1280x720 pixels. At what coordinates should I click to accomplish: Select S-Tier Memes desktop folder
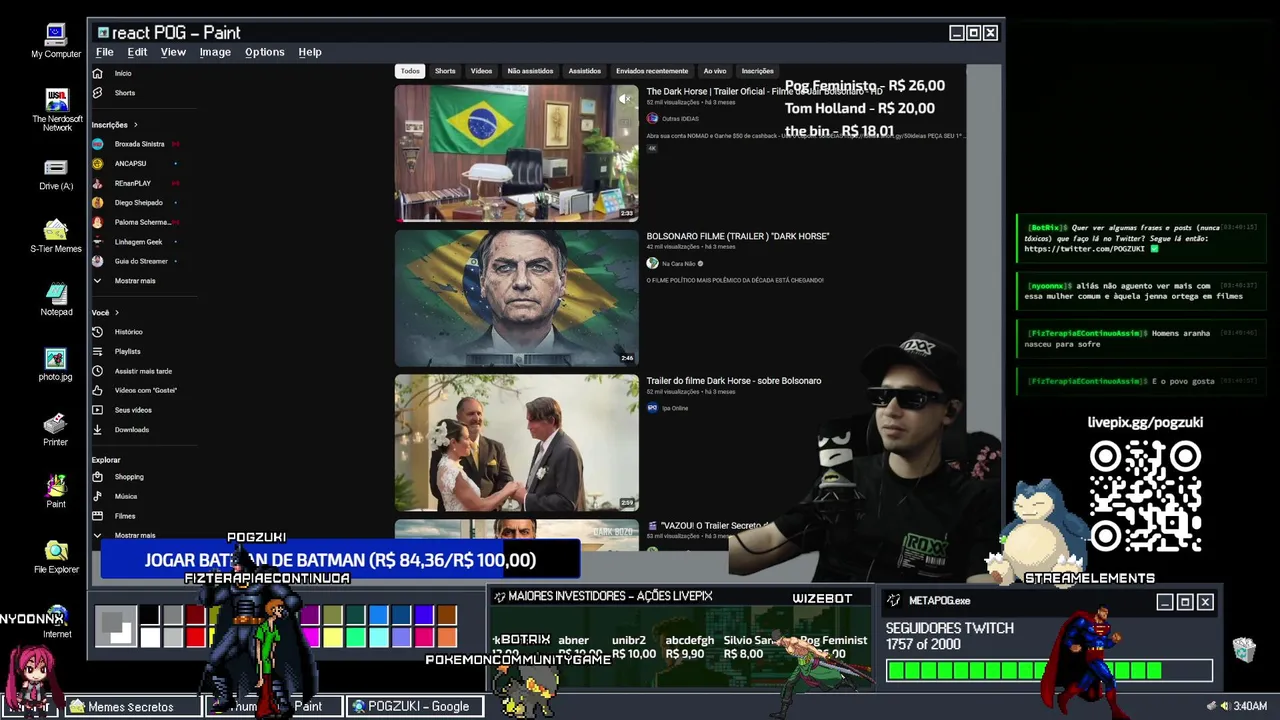[56, 237]
